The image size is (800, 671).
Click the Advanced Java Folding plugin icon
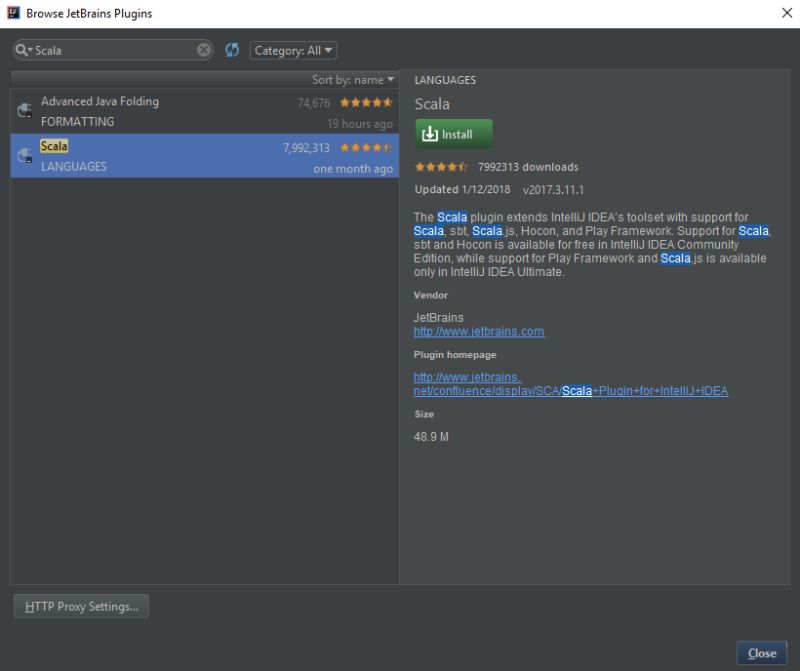(26, 108)
